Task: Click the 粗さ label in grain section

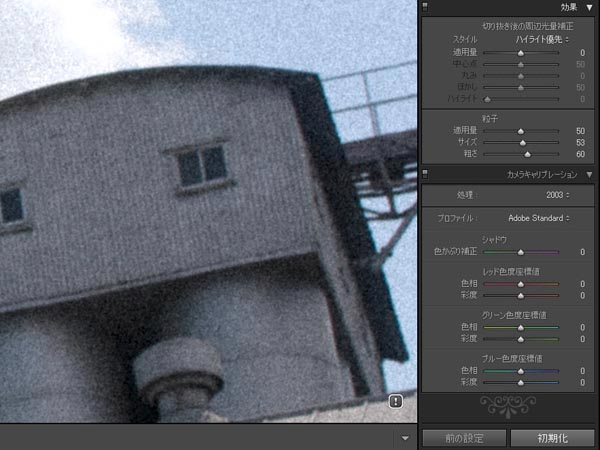Action: click(x=470, y=154)
